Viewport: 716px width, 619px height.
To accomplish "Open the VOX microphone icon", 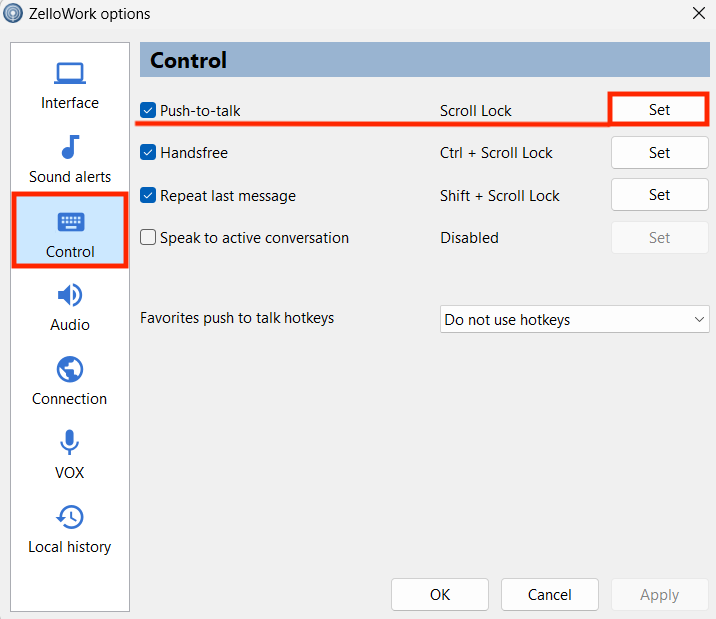I will [69, 442].
